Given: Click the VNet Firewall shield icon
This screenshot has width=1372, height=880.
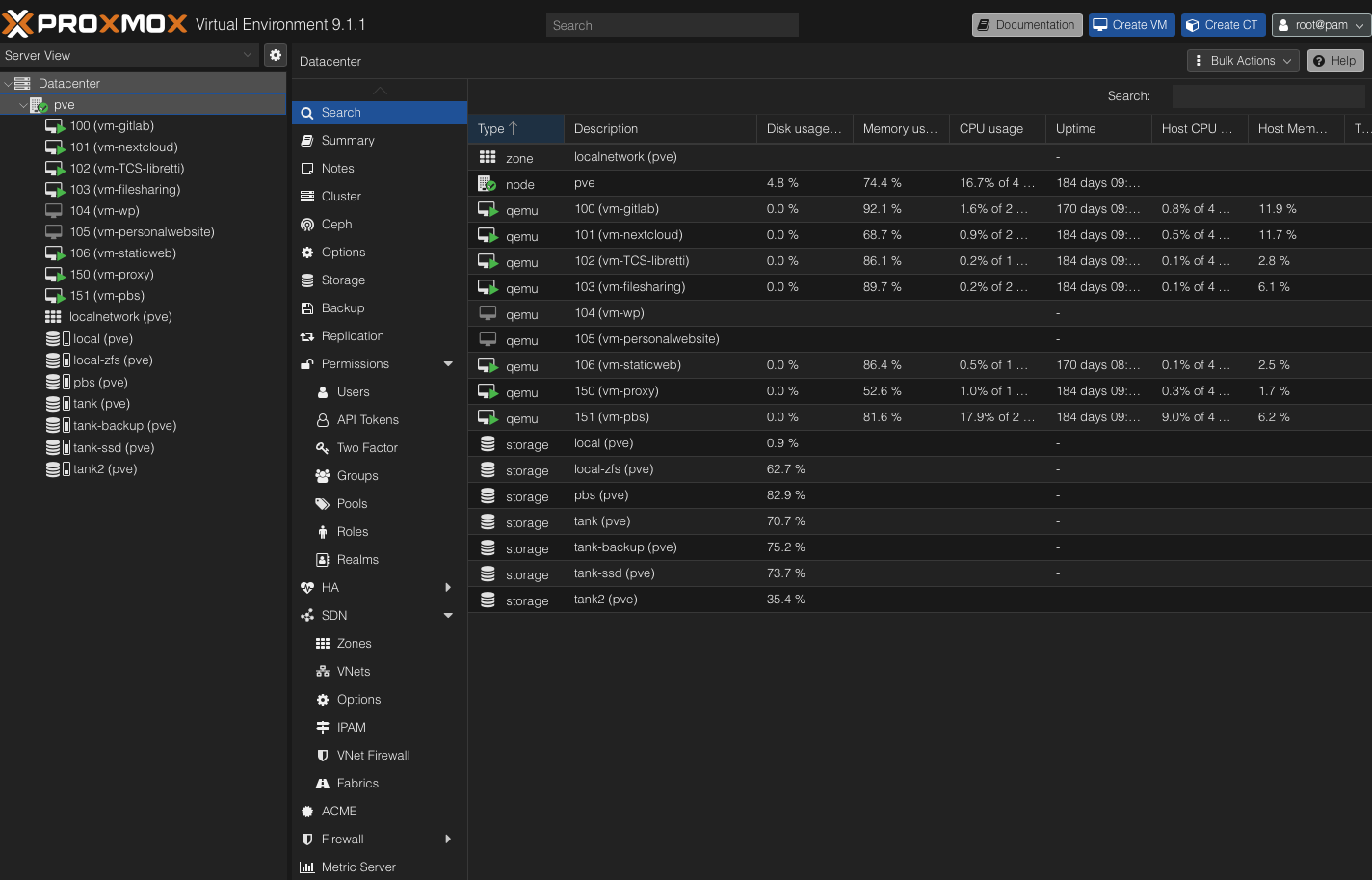Looking at the screenshot, I should point(323,756).
